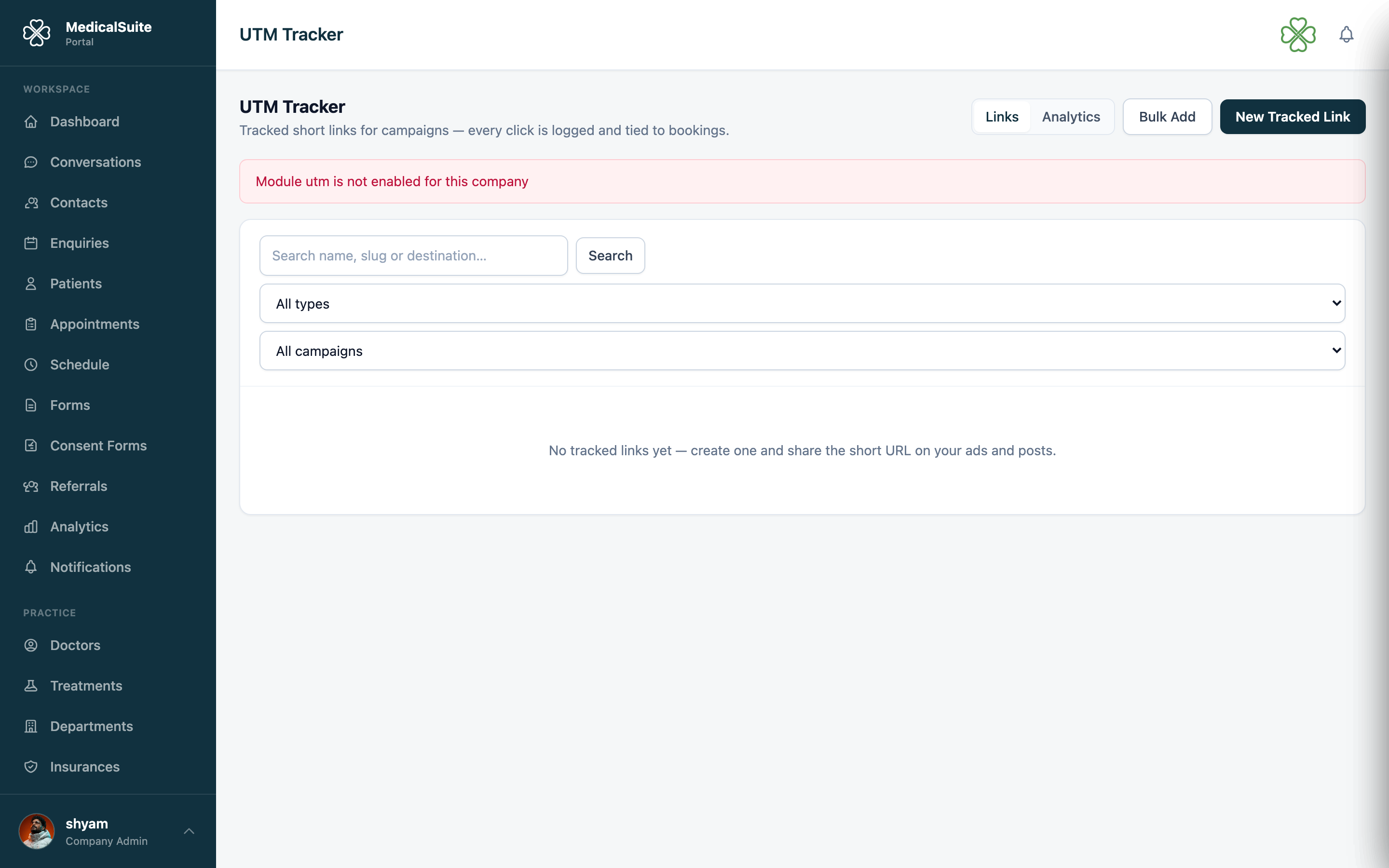Focus the search name, slug or destination field

tap(413, 256)
